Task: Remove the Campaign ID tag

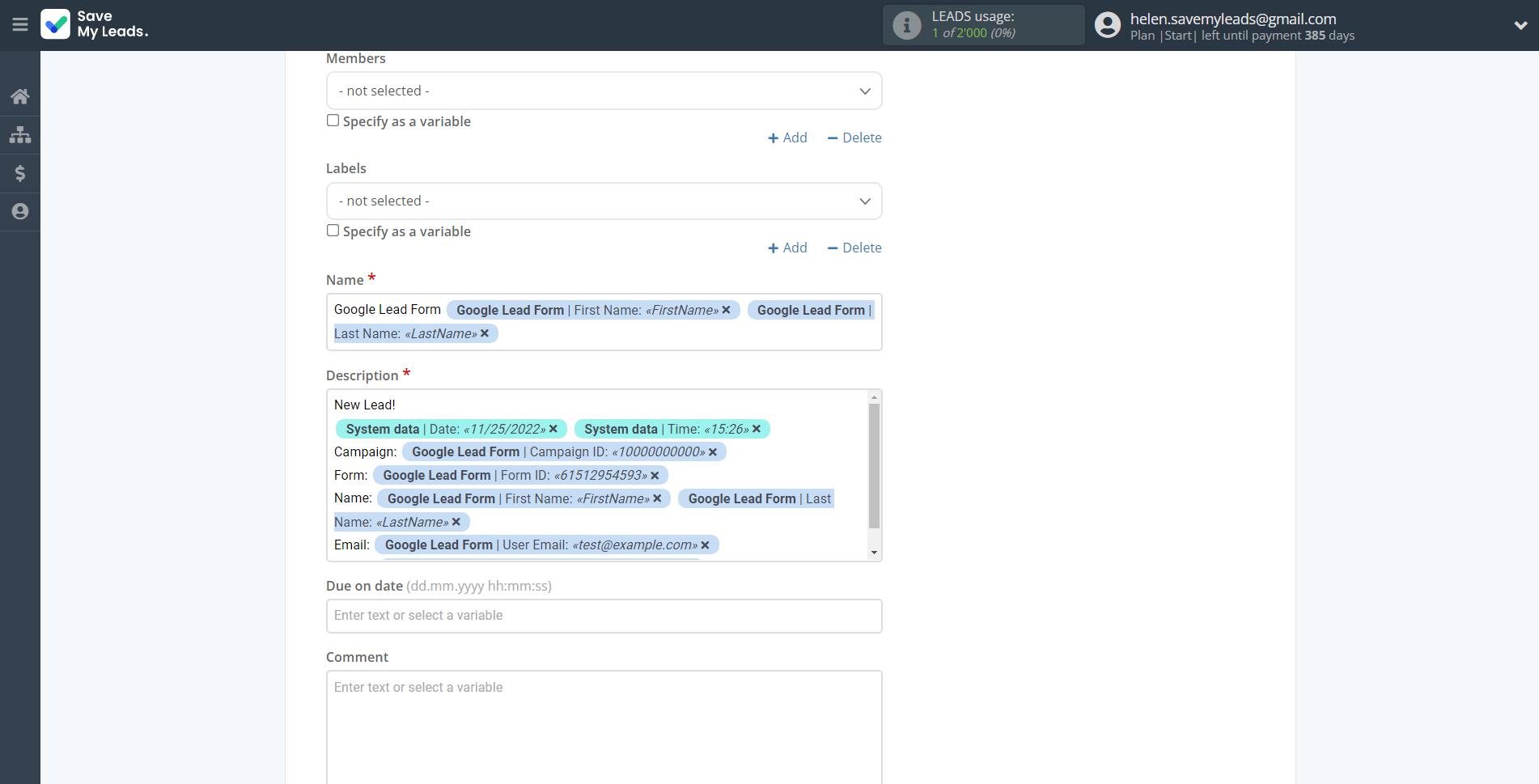Action: pos(713,452)
